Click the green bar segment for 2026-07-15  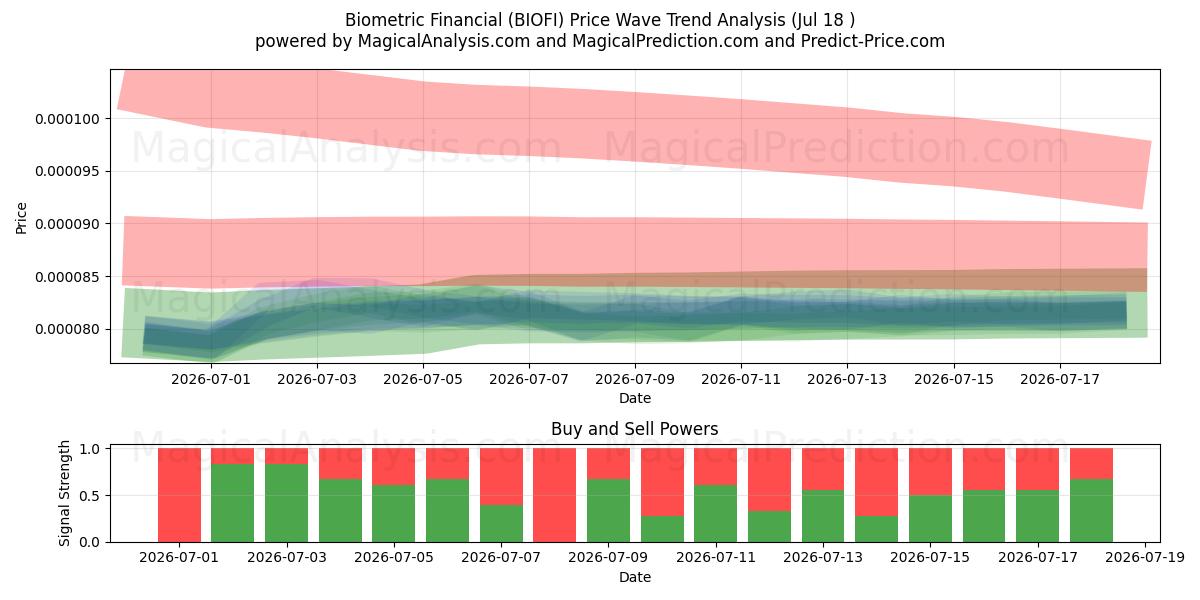tap(930, 519)
